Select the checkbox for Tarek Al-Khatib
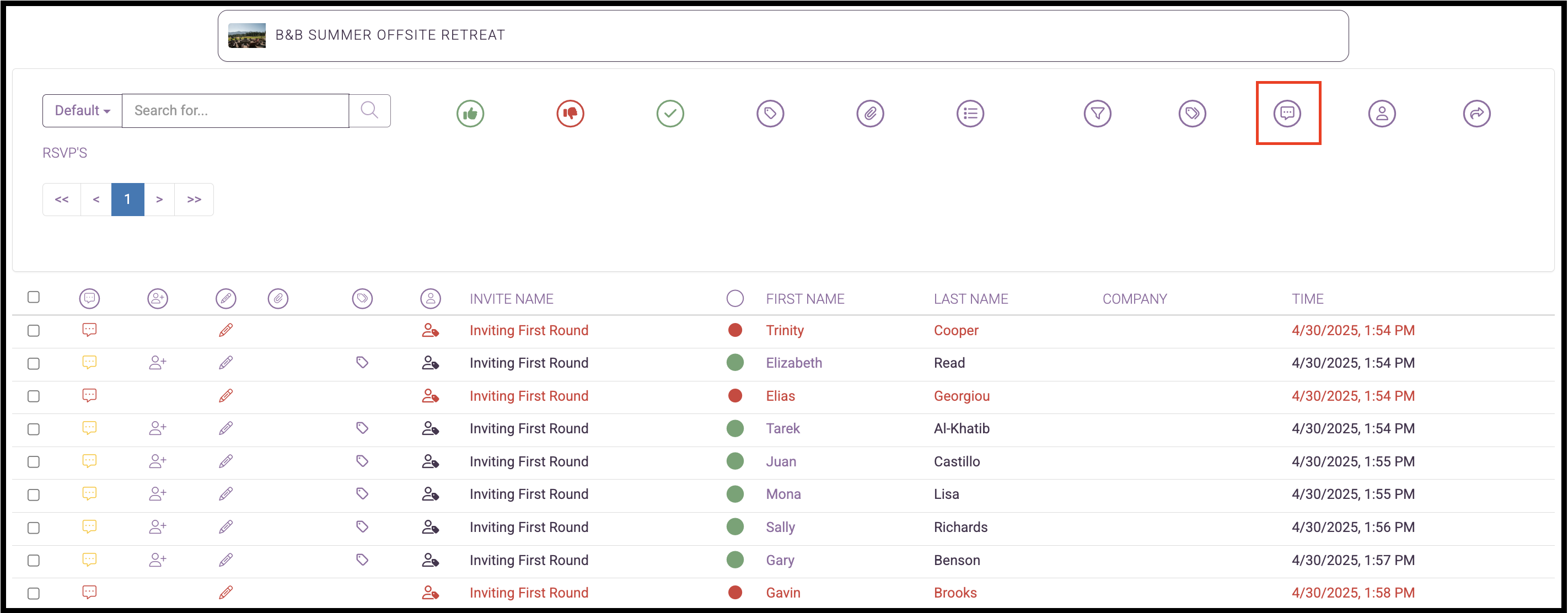1568x613 pixels. point(34,429)
